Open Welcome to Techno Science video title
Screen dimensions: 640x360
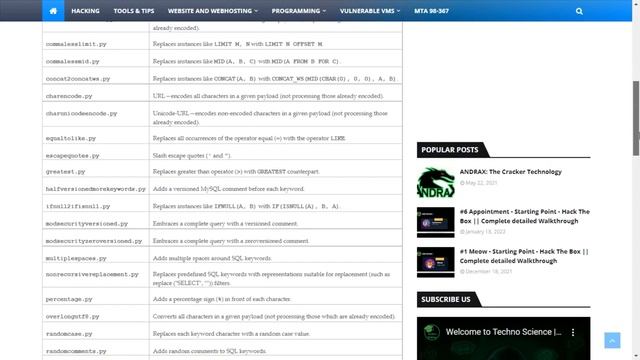tap(503, 332)
